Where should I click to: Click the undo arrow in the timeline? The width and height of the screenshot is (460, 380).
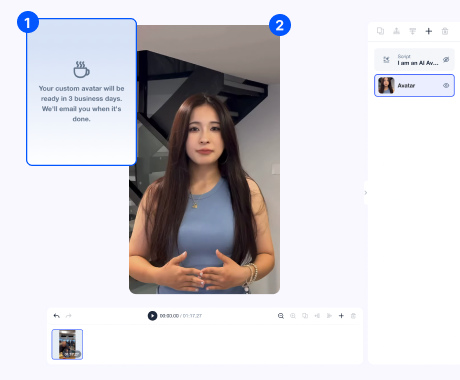(x=57, y=316)
